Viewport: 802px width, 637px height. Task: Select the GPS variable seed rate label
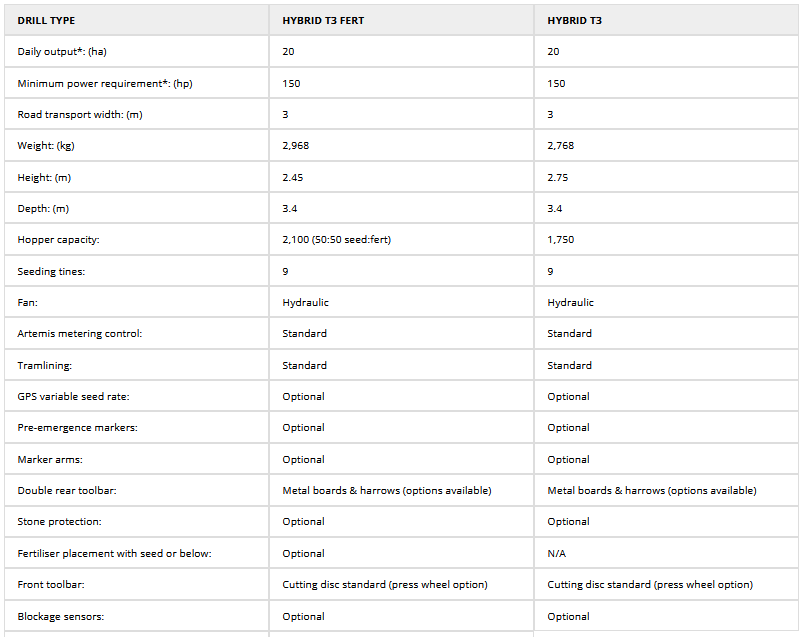coord(73,396)
